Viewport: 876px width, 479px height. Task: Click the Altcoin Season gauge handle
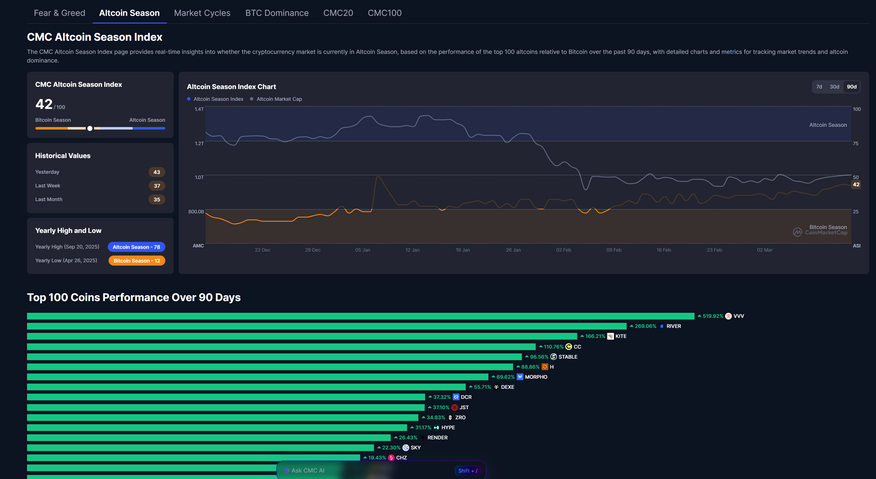90,129
